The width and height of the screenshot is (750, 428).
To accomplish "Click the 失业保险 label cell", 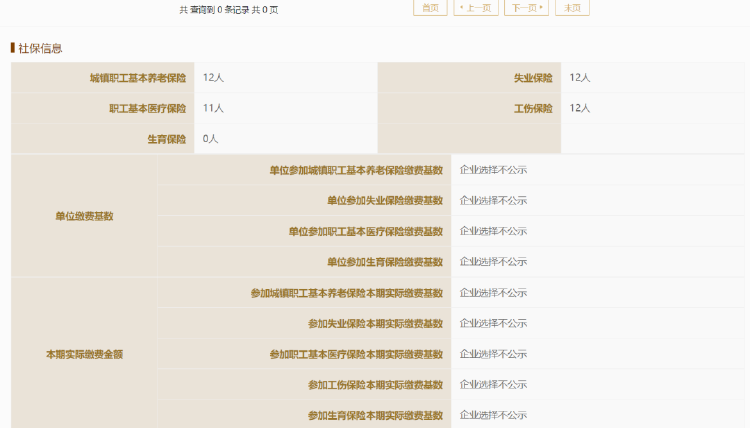I will [x=532, y=77].
